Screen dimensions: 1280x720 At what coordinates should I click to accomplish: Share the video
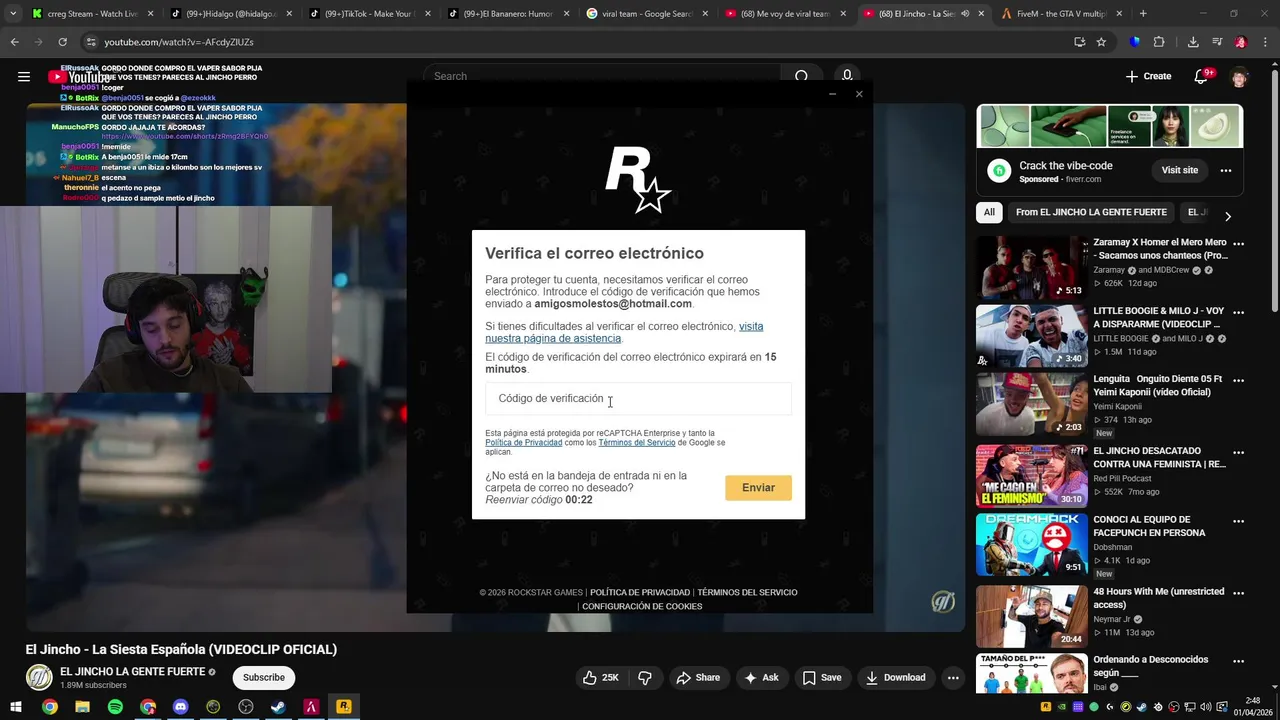(698, 677)
